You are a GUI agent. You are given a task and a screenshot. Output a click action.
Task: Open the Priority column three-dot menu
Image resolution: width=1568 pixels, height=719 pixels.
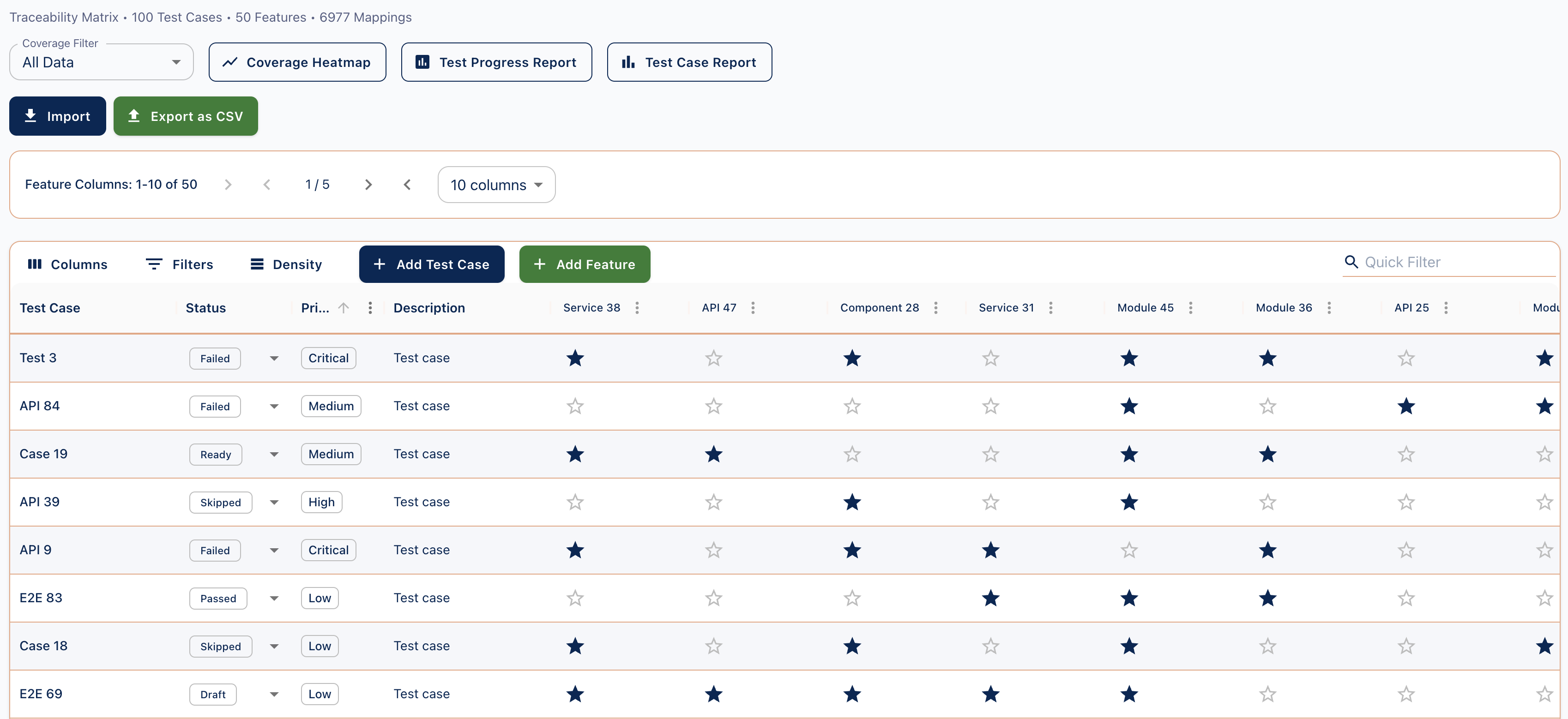[370, 308]
